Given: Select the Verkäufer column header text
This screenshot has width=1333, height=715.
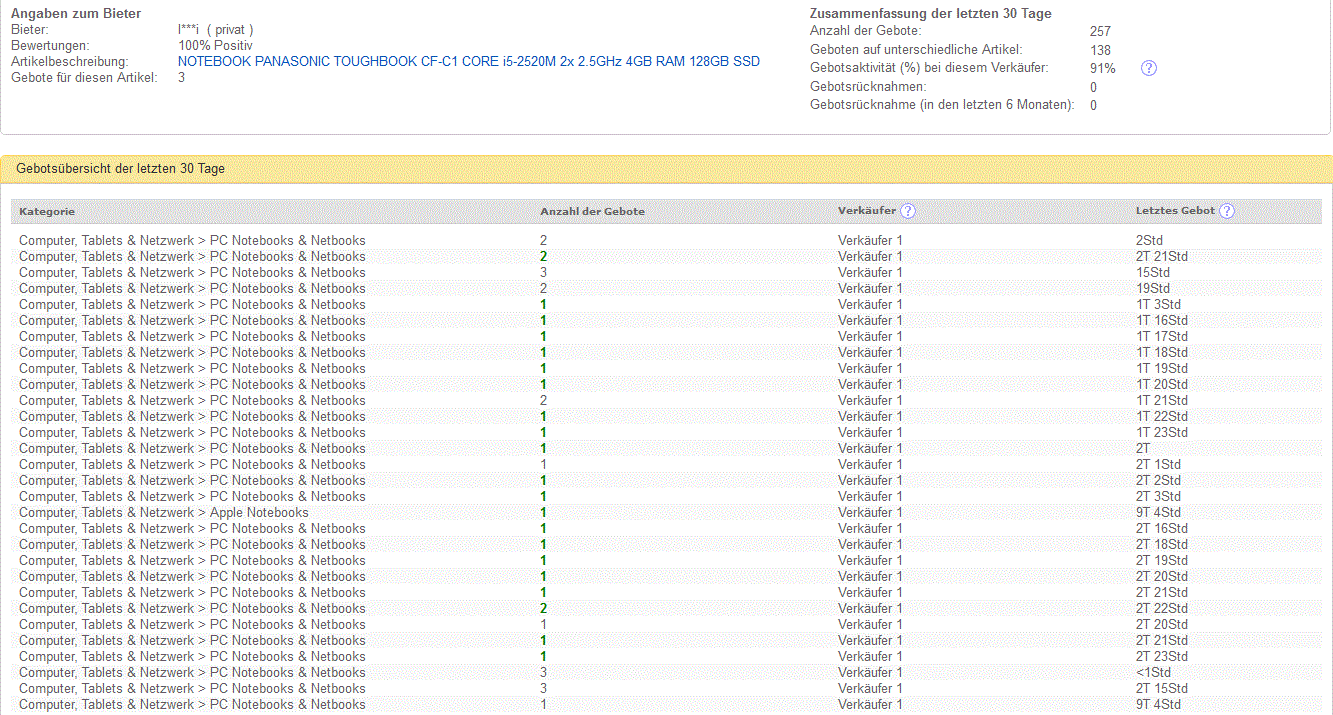Looking at the screenshot, I should click(866, 211).
